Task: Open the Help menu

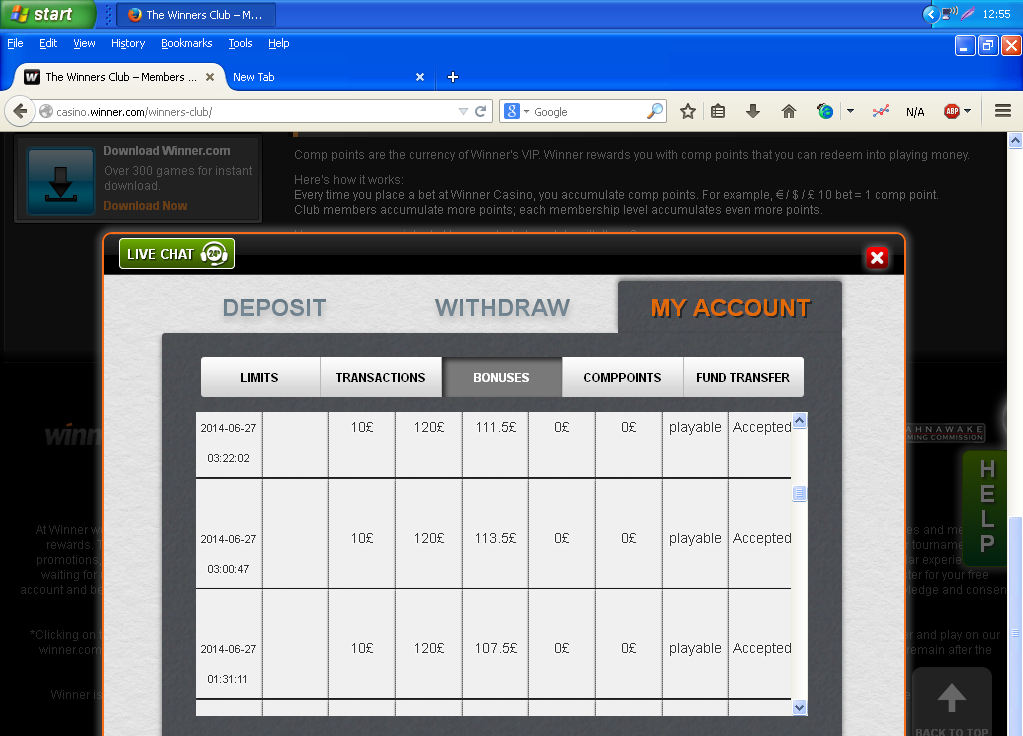Action: [x=279, y=43]
